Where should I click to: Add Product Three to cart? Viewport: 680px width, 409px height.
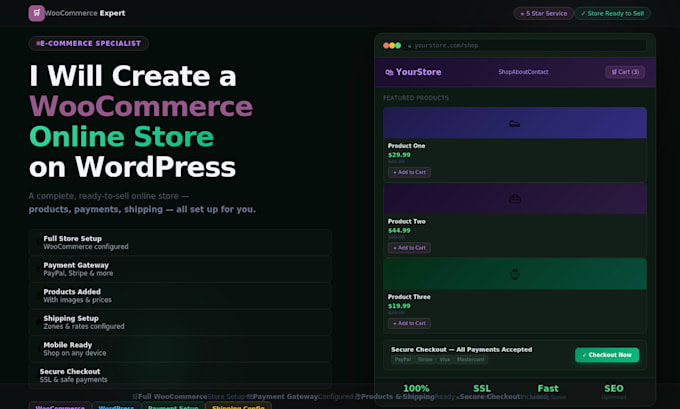(x=409, y=323)
